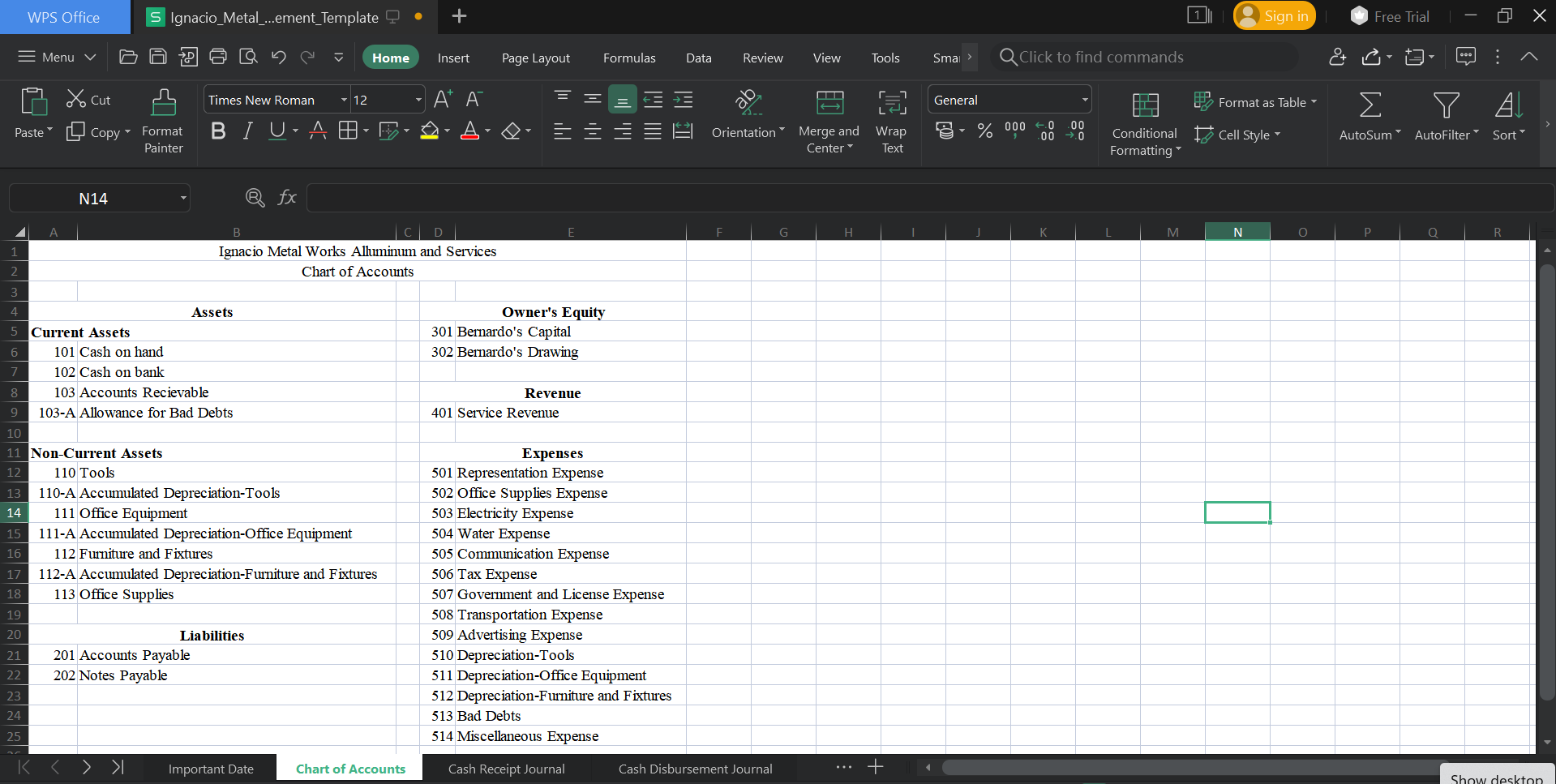The image size is (1556, 784).
Task: Undo the last action
Action: (x=279, y=57)
